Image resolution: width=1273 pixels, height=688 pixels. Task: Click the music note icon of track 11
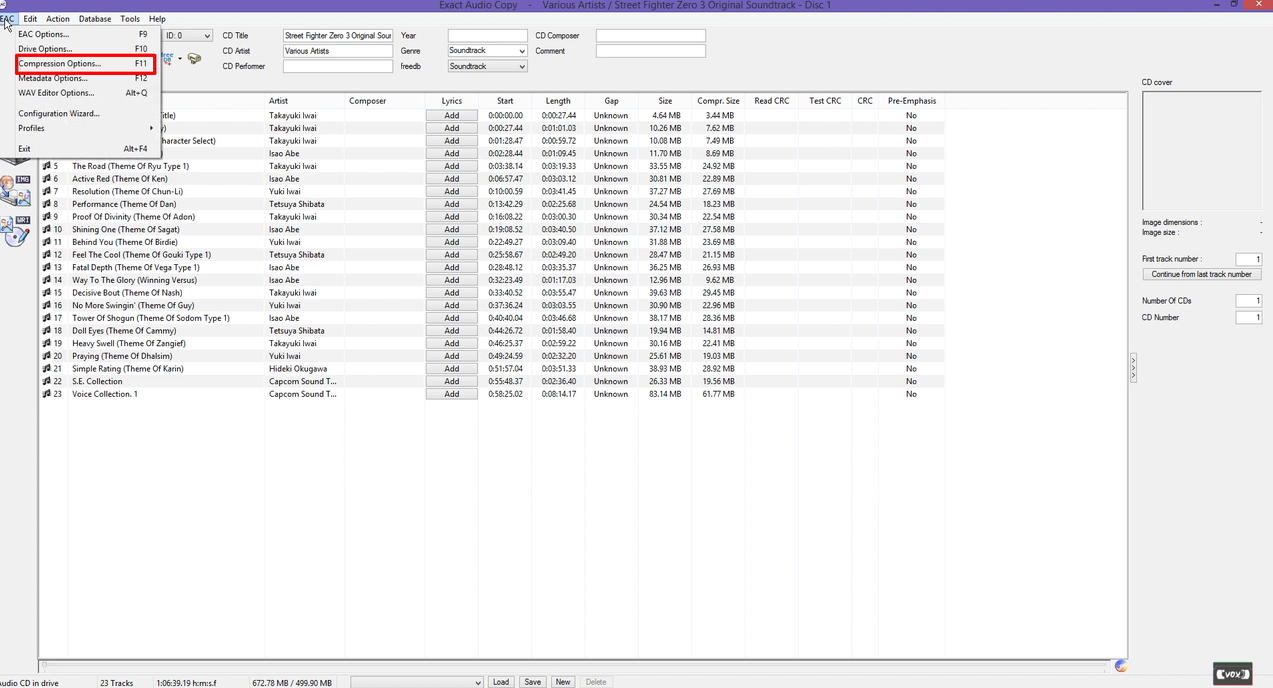(46, 242)
